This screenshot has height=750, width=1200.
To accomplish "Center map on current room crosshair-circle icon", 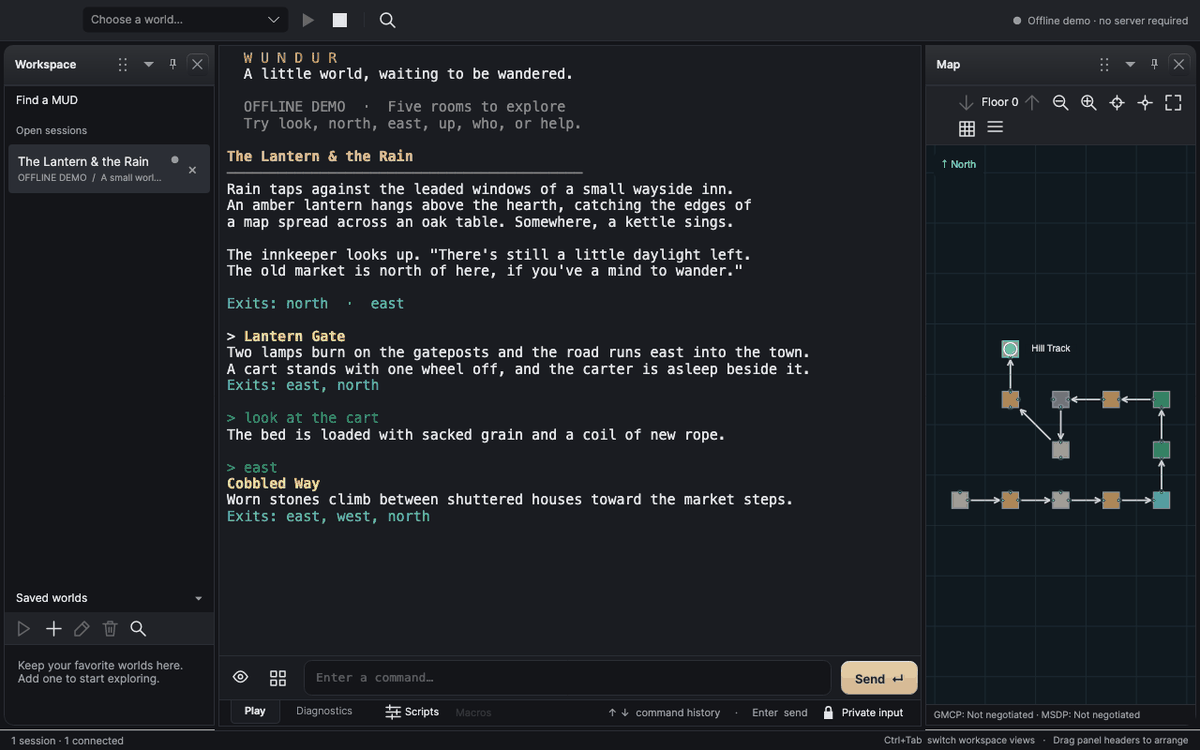I will pos(1117,102).
